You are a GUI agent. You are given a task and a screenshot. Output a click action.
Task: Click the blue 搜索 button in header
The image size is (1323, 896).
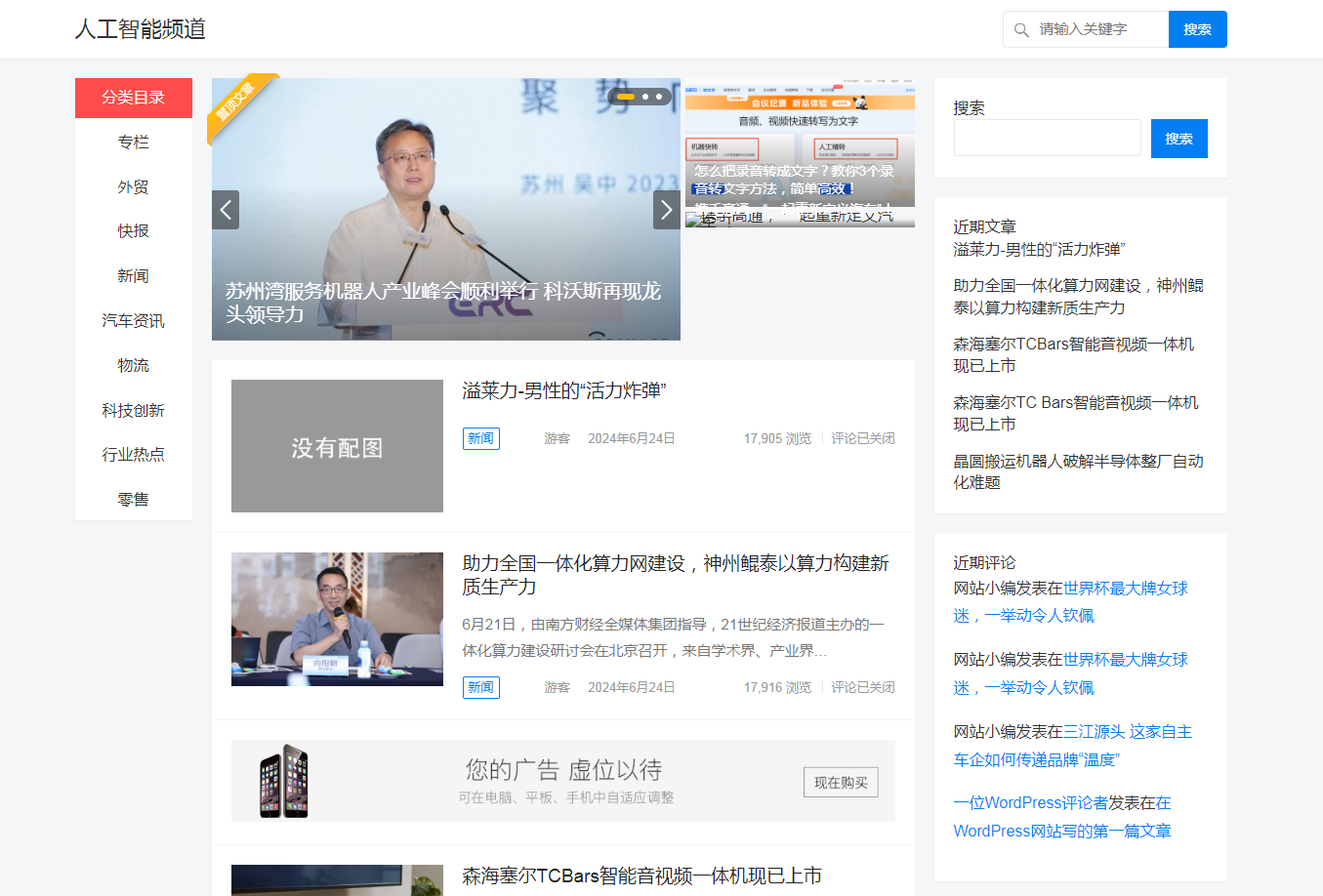click(x=1198, y=29)
